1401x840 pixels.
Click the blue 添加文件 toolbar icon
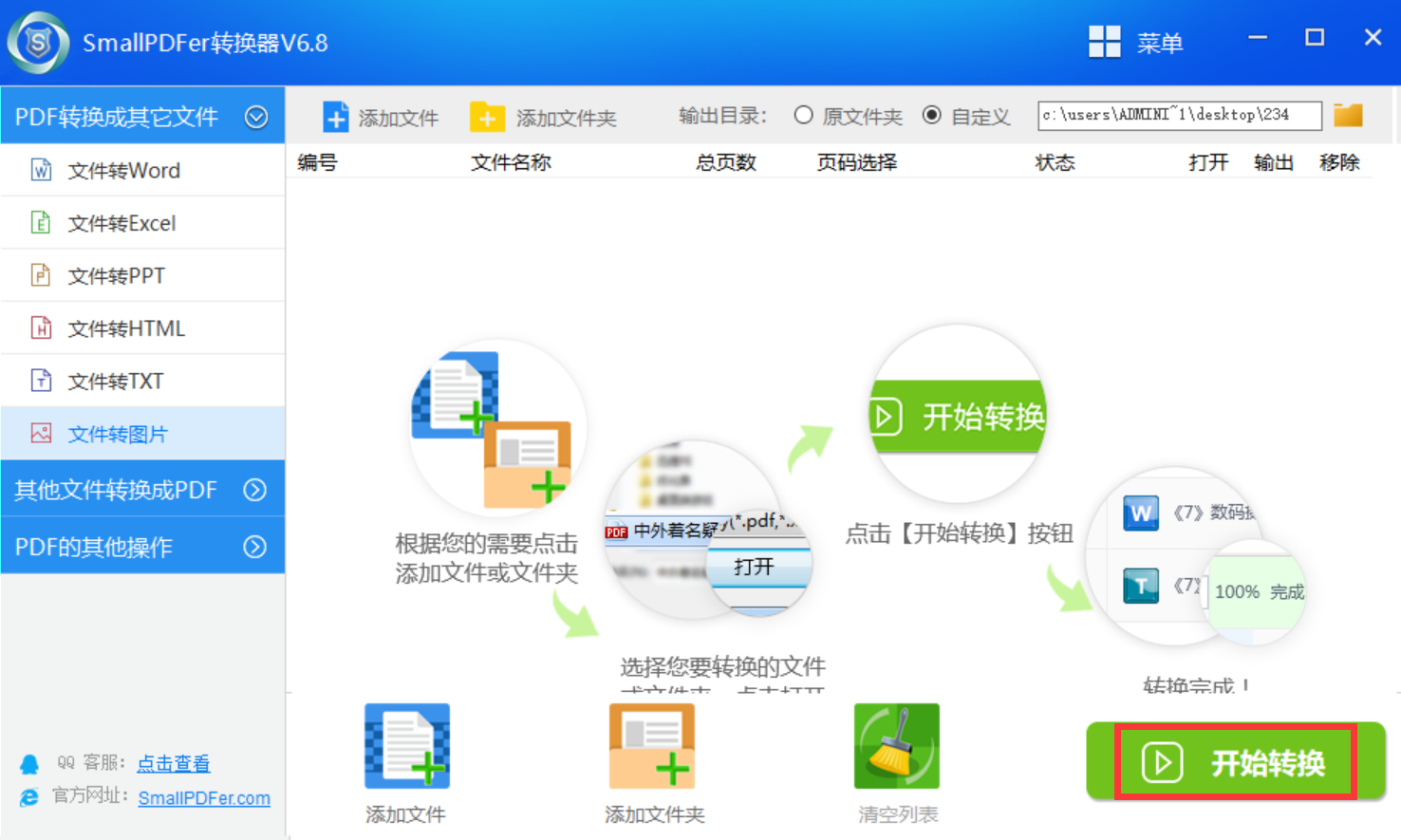(335, 117)
